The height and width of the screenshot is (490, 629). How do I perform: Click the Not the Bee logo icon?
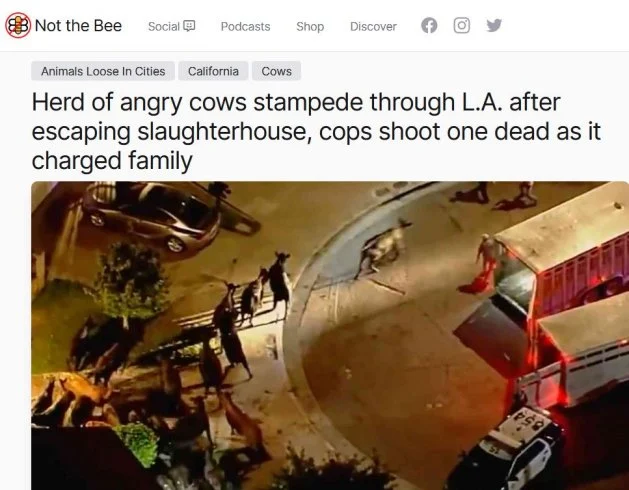point(18,25)
